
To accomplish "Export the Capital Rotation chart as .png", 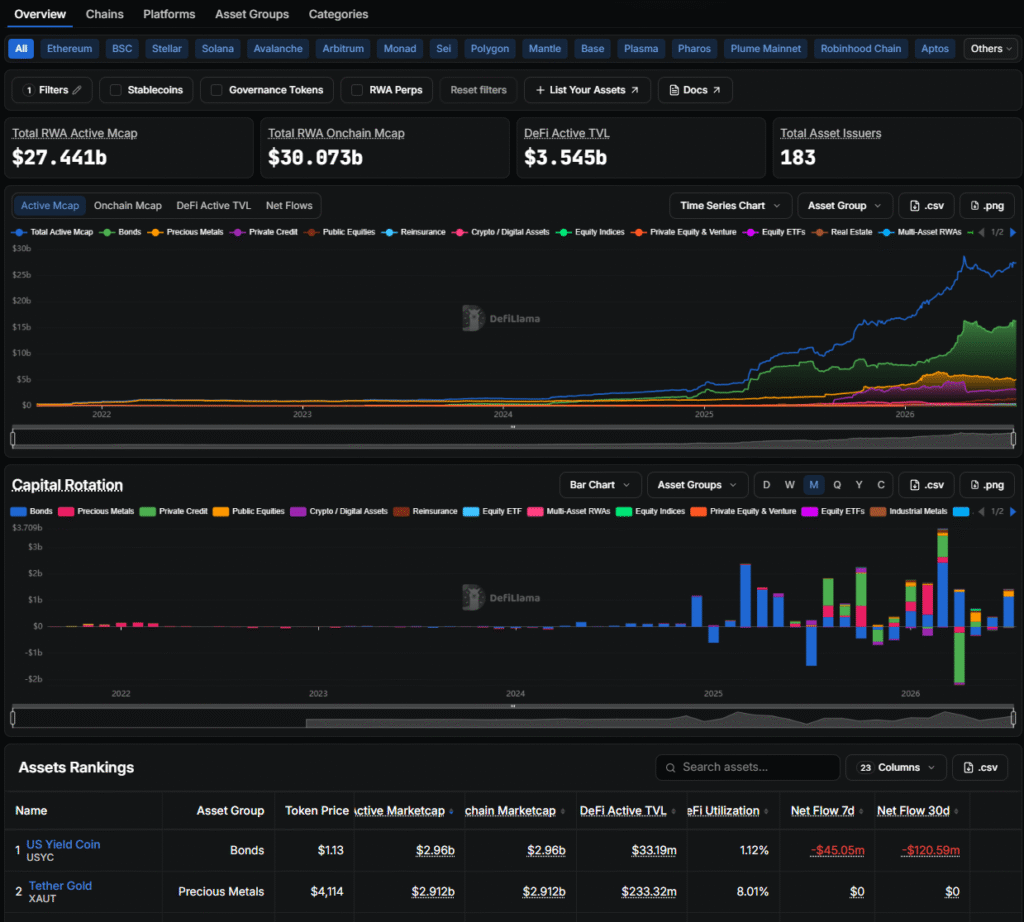I will [x=986, y=485].
